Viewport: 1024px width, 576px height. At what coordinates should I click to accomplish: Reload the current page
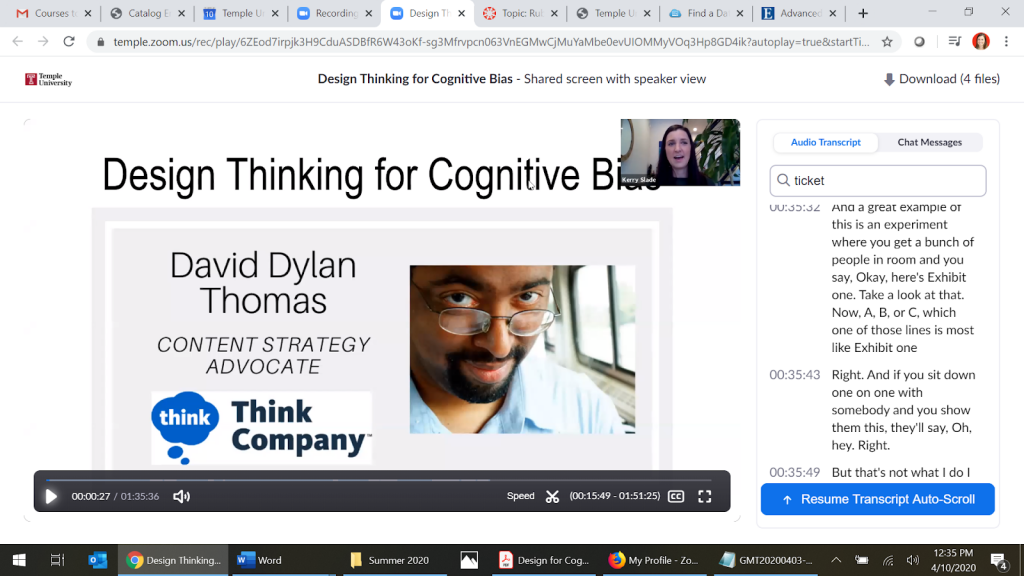[x=69, y=42]
